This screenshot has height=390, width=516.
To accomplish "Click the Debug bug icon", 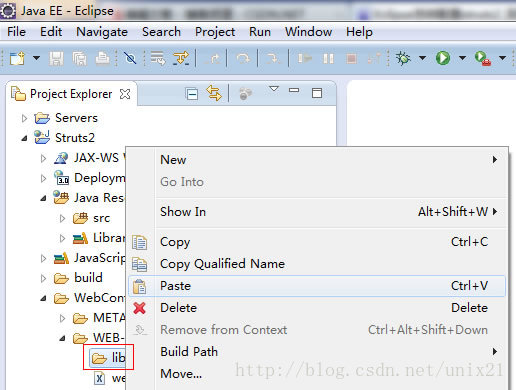I will coord(403,58).
